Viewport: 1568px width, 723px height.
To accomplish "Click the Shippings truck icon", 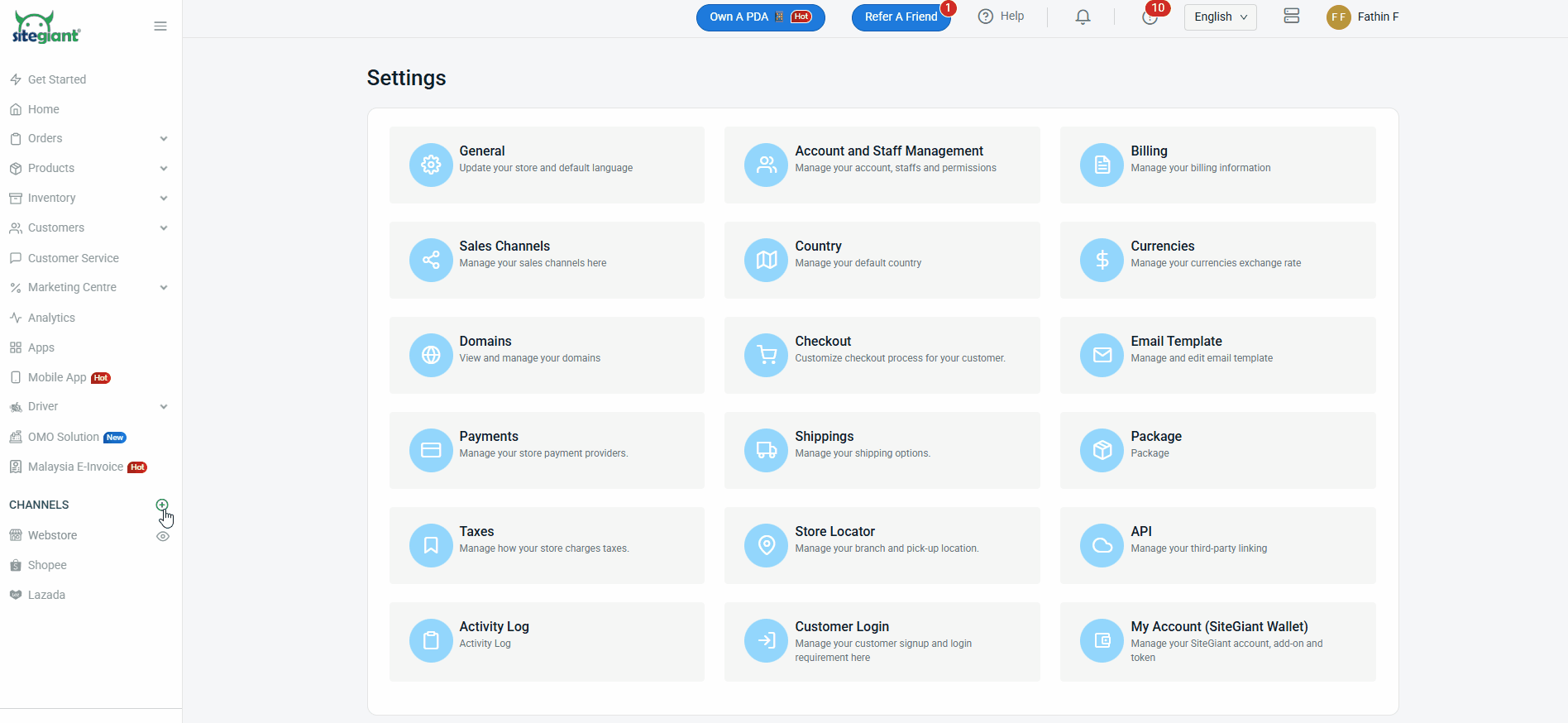I will (x=766, y=451).
